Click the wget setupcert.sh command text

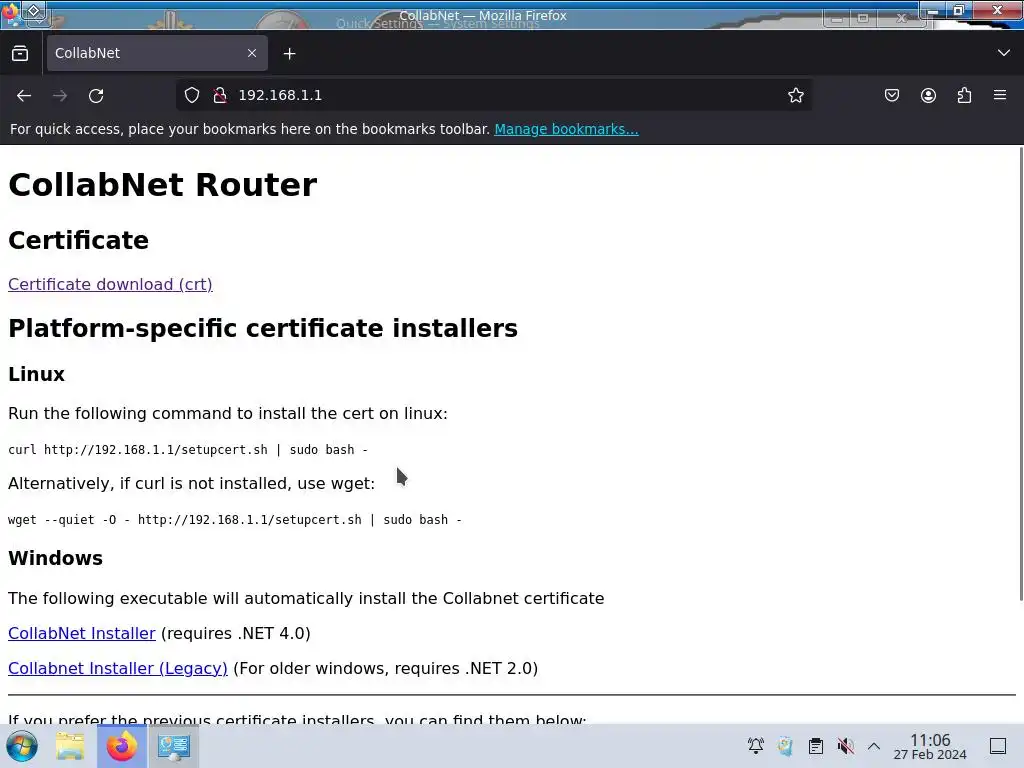pyautogui.click(x=235, y=520)
